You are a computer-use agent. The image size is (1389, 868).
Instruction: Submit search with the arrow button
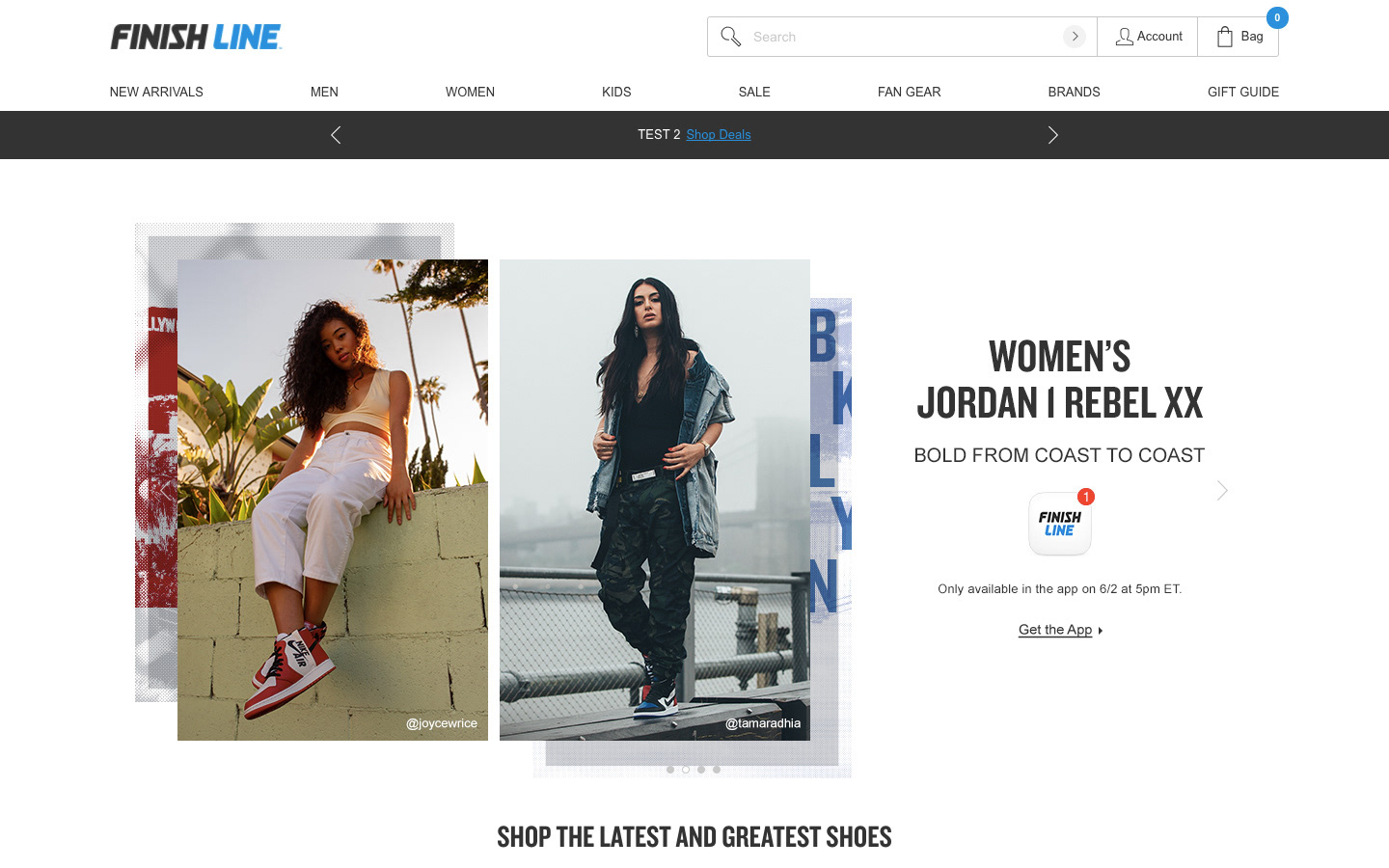tap(1075, 37)
